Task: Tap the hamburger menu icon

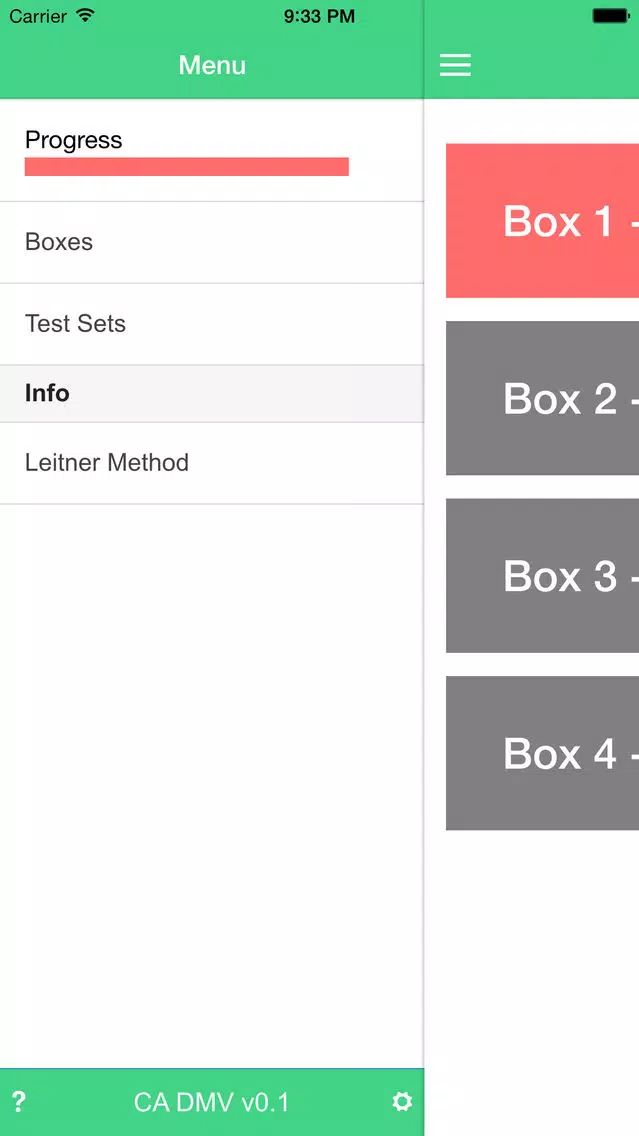Action: tap(455, 65)
